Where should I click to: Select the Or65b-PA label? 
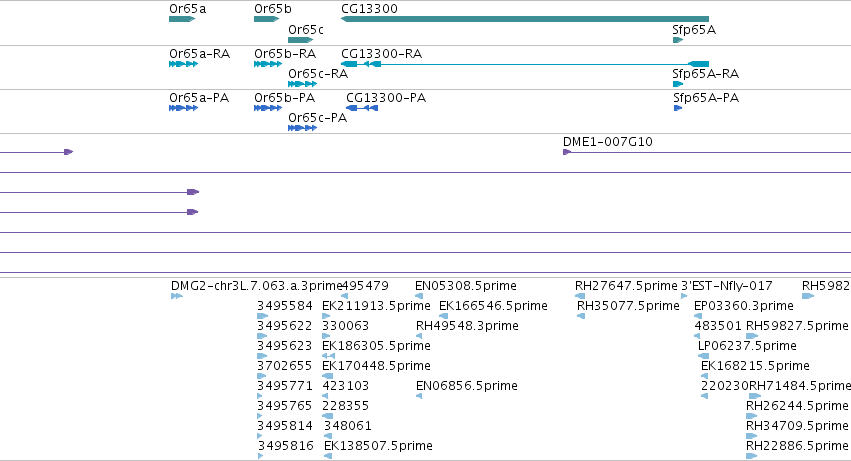[x=284, y=98]
